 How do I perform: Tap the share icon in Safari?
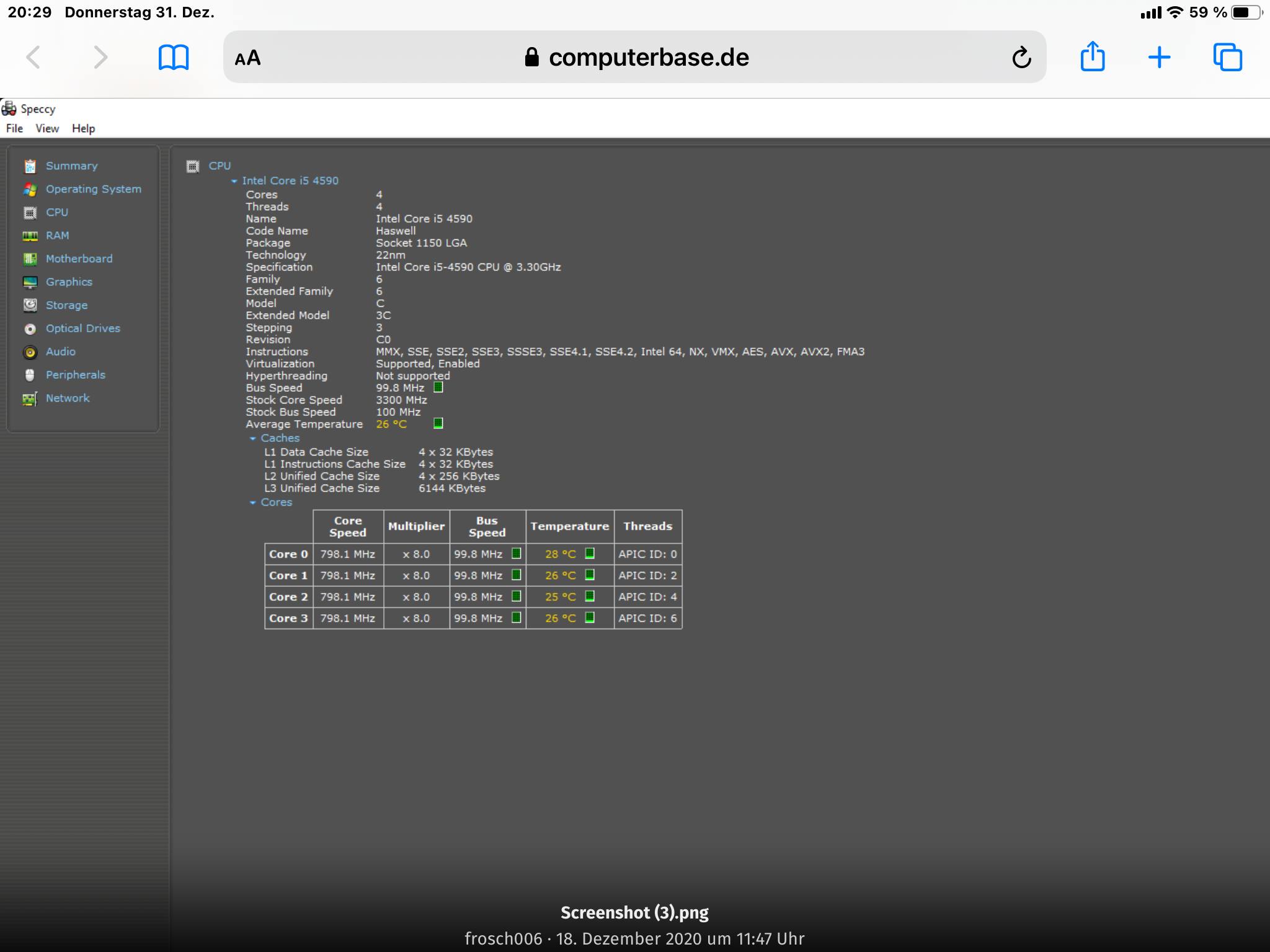coord(1092,57)
